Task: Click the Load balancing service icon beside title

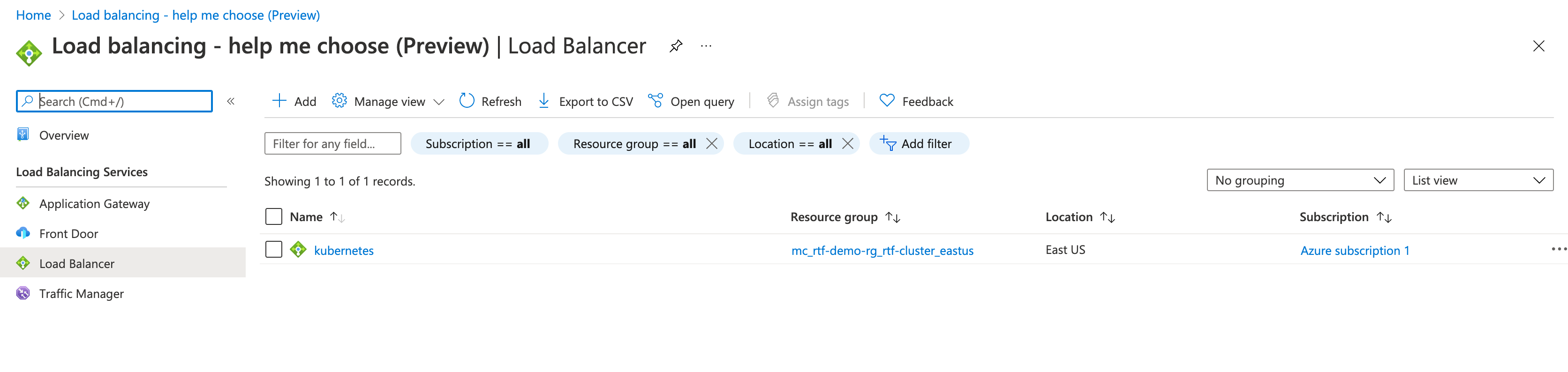Action: [x=29, y=53]
